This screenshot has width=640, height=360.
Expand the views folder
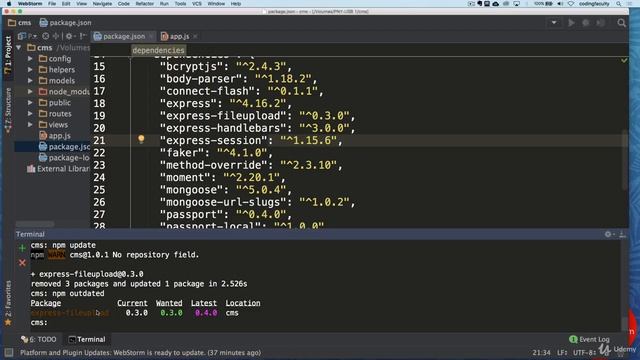tap(30, 125)
